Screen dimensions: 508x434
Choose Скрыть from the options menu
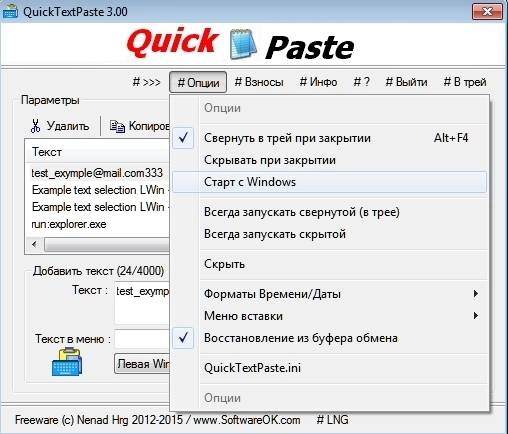click(329, 264)
